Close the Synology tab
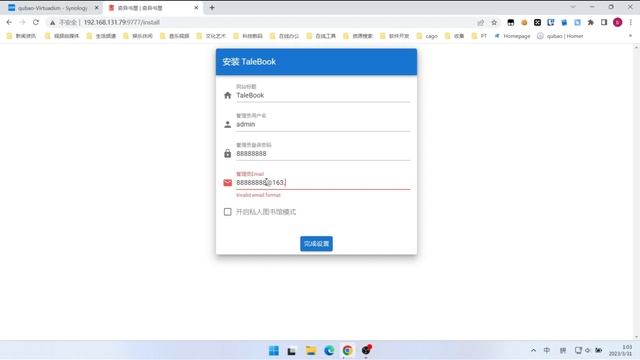Screen dimensions: 640x360 97,8
